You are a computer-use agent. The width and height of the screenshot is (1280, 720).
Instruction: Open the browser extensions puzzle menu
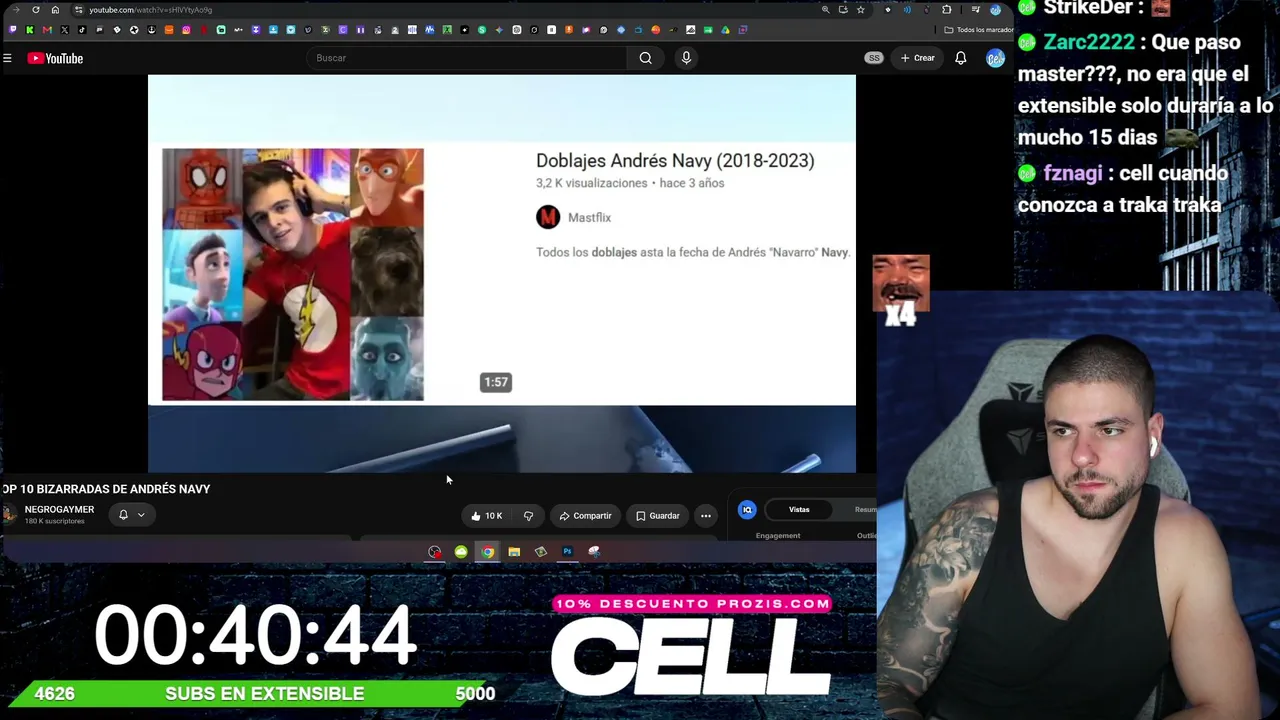tap(946, 10)
